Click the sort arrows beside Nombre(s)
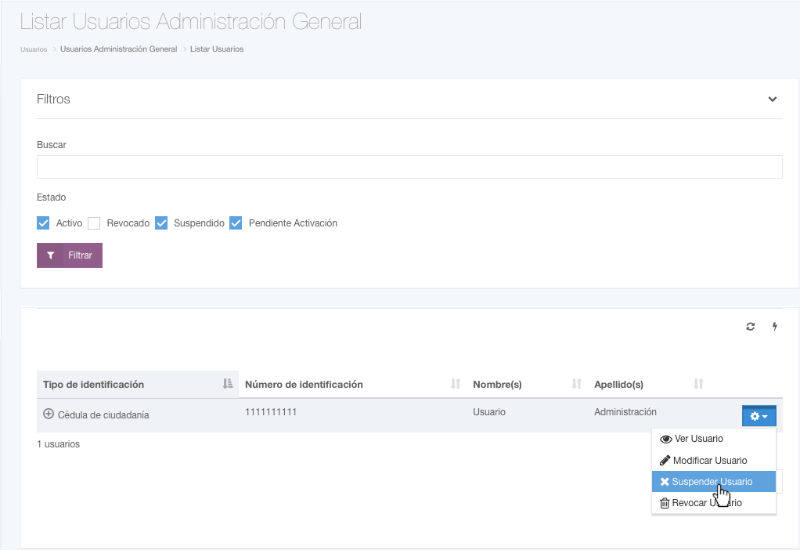The height and width of the screenshot is (550, 800). click(577, 384)
